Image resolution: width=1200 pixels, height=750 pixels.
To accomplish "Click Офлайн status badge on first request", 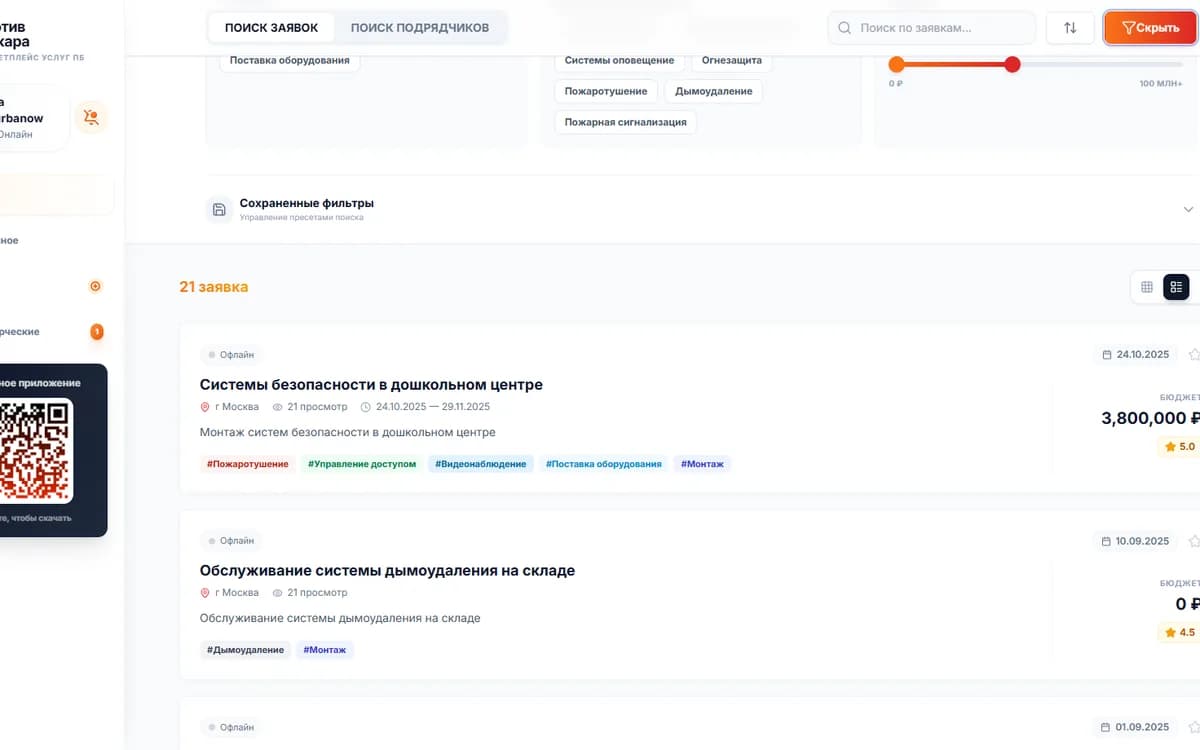I will coord(231,355).
